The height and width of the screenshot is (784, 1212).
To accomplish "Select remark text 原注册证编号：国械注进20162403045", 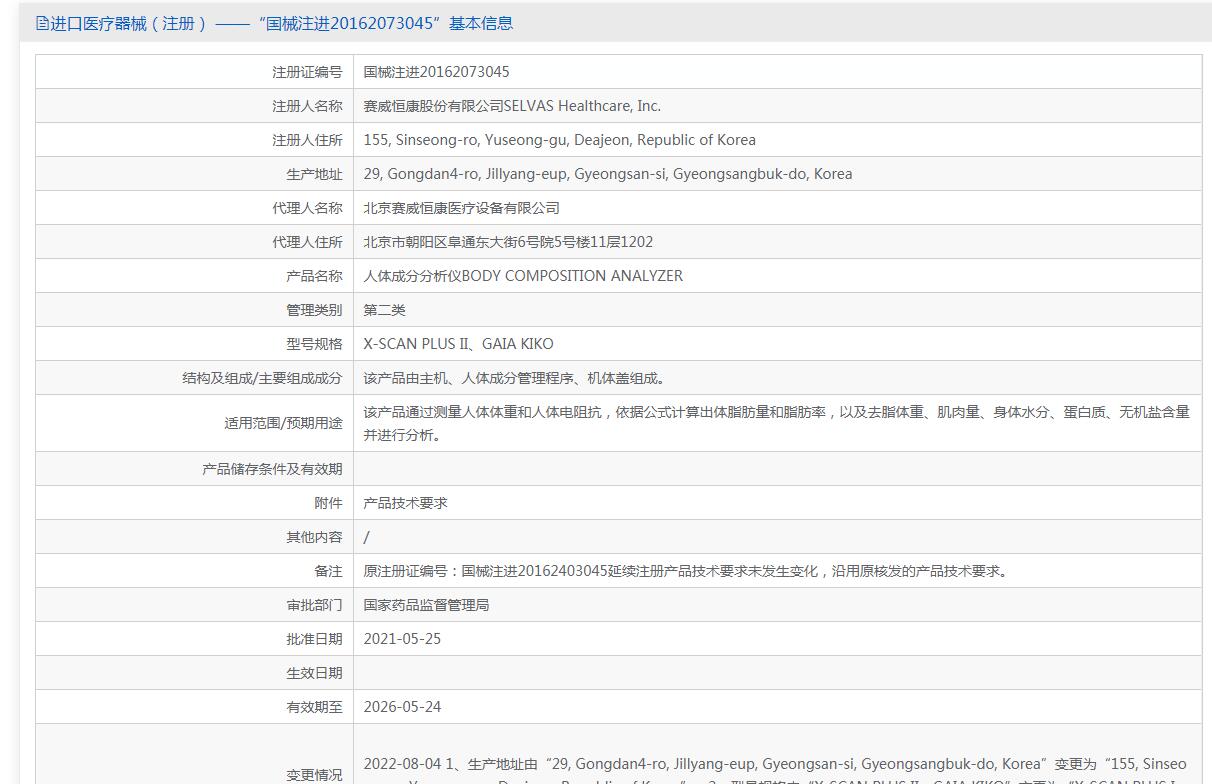I will 688,571.
